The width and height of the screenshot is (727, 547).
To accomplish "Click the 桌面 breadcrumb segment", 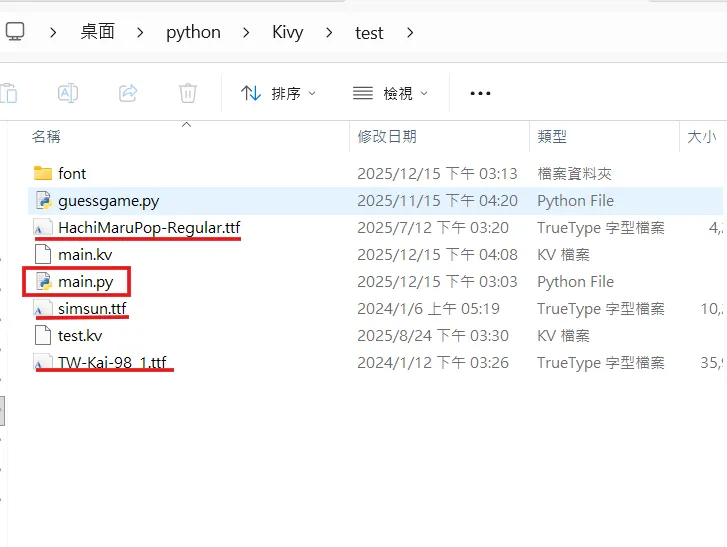I will point(97,32).
